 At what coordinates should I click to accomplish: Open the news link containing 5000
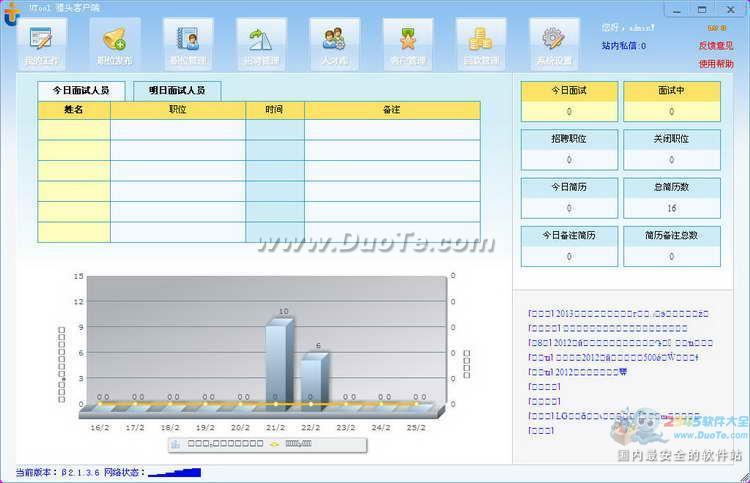pyautogui.click(x=613, y=357)
